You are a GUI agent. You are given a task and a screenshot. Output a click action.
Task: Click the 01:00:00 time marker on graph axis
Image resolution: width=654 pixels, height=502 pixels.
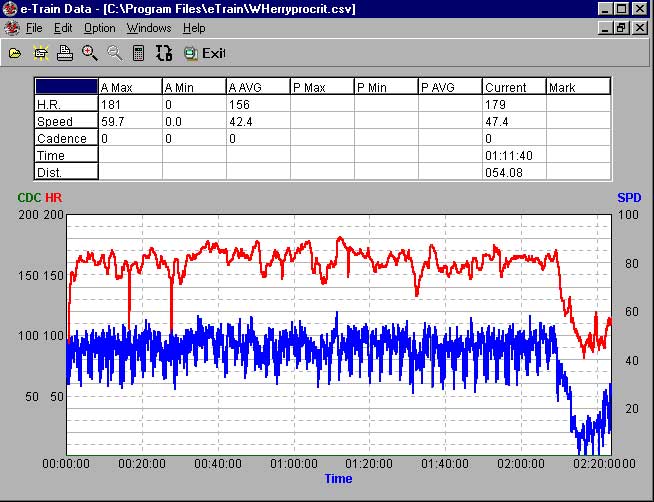pos(294,464)
